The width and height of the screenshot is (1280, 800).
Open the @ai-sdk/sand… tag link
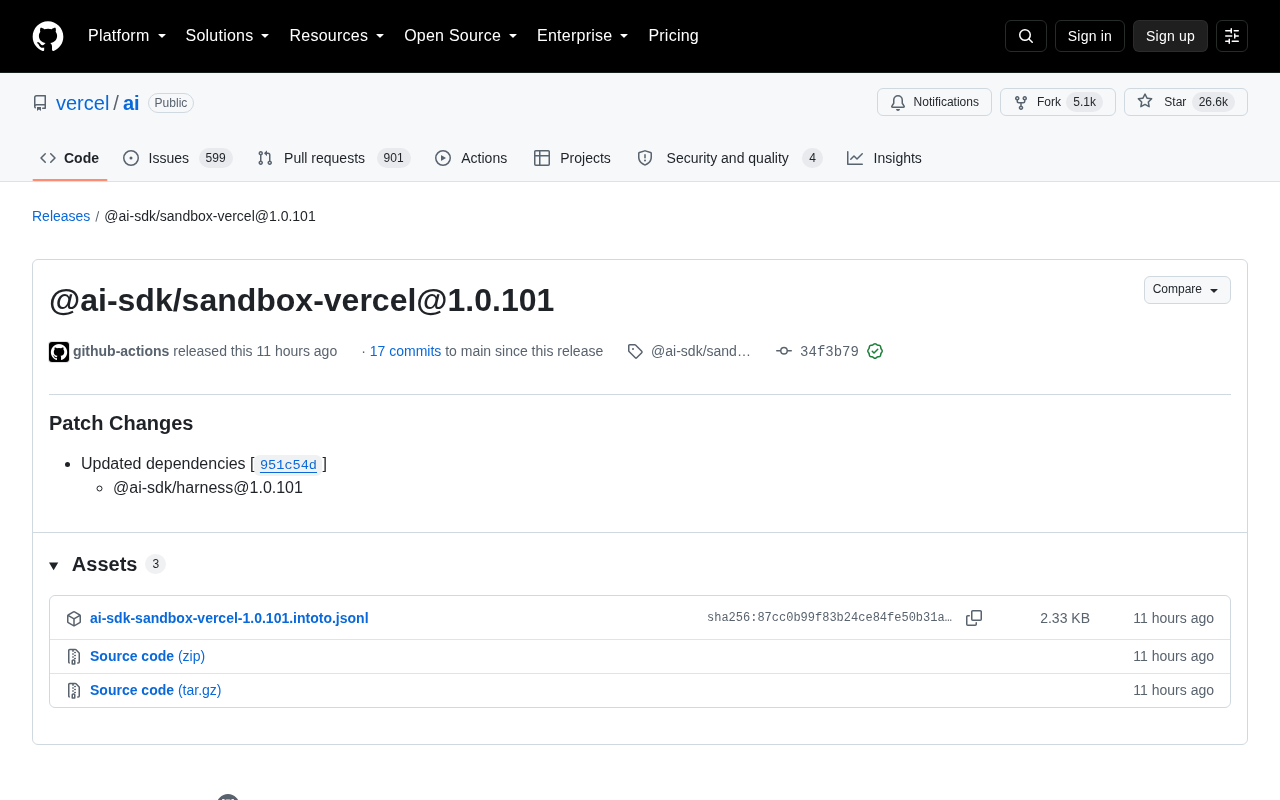[x=700, y=351]
